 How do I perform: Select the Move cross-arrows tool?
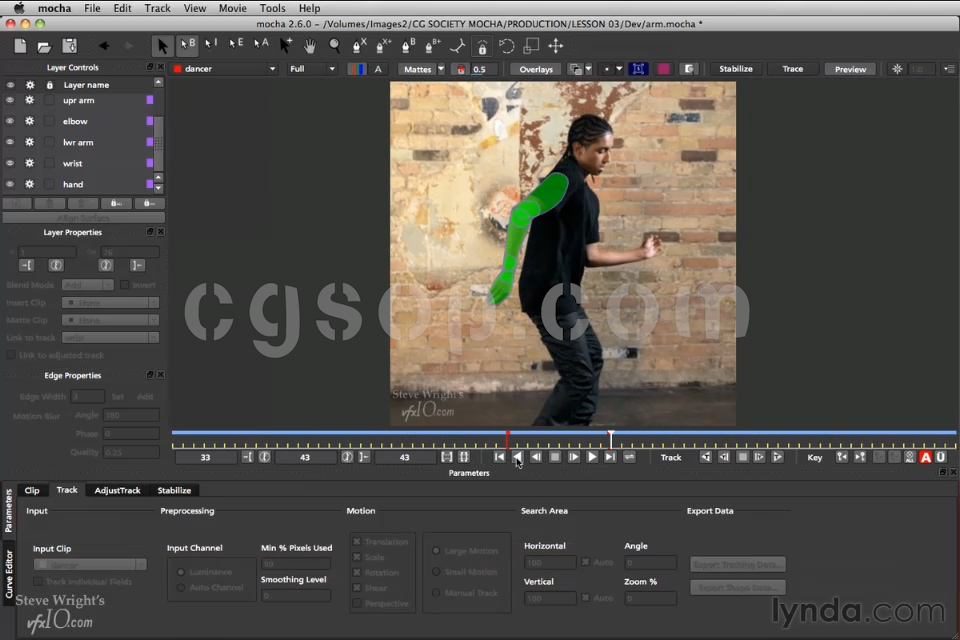click(x=556, y=46)
